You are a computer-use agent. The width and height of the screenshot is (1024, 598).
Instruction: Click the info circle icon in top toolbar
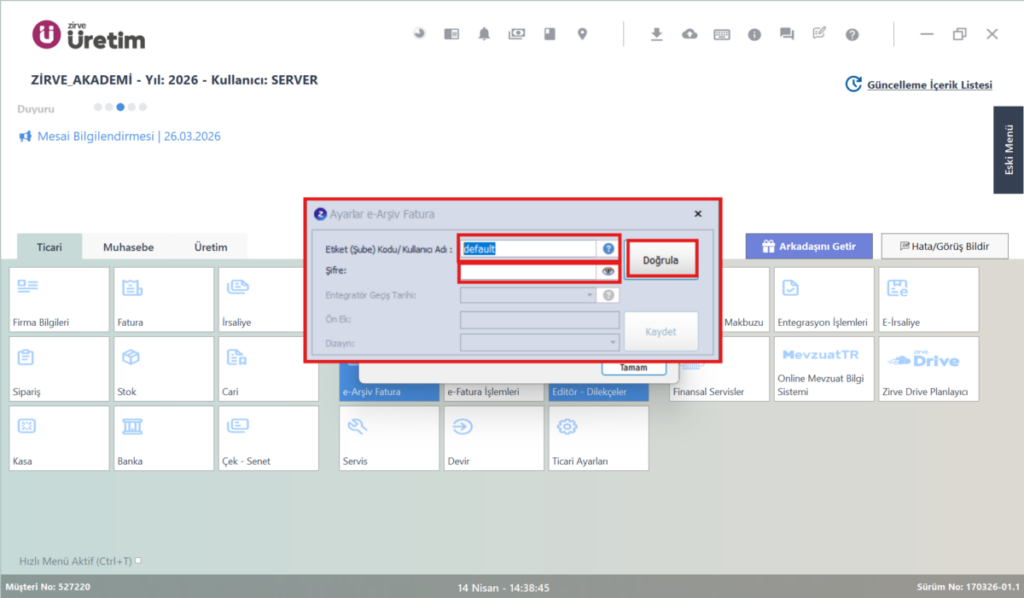[754, 35]
